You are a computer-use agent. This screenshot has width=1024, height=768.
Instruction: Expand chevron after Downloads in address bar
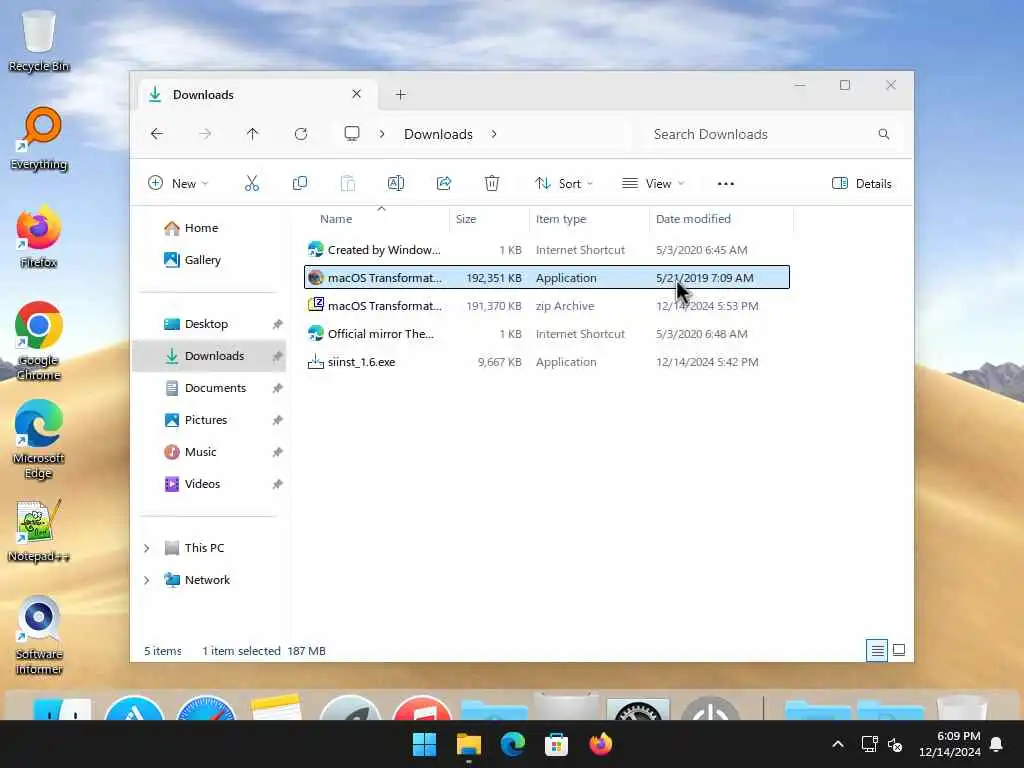494,134
